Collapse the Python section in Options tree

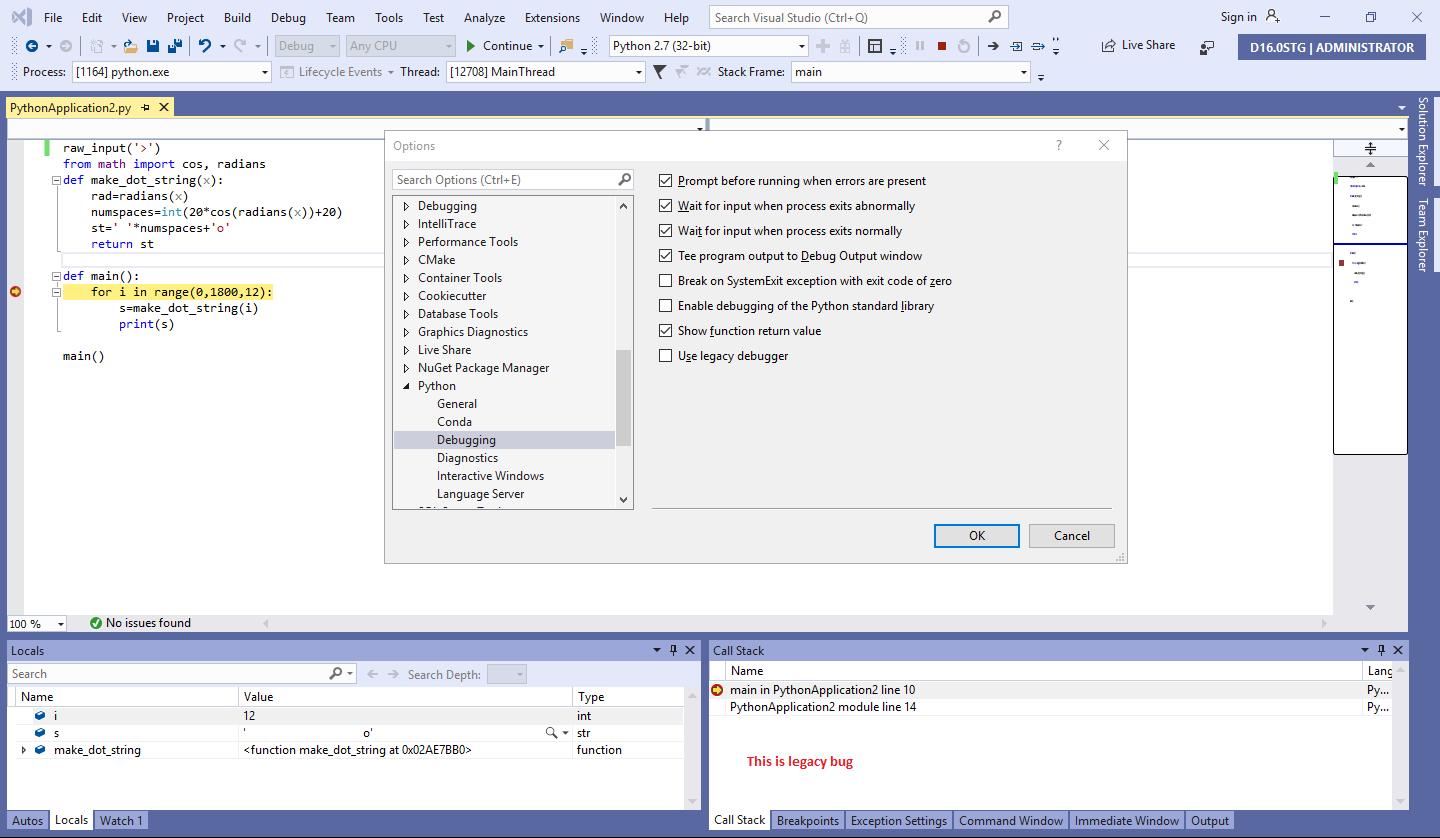(x=408, y=385)
